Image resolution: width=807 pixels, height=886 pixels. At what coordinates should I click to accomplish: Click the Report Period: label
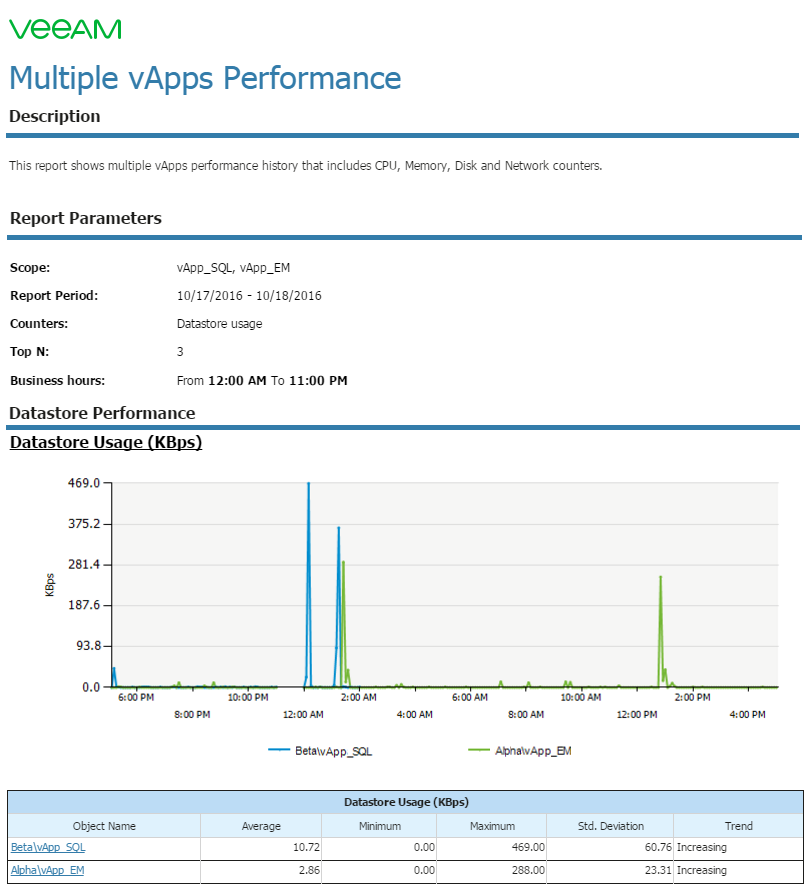tap(54, 296)
